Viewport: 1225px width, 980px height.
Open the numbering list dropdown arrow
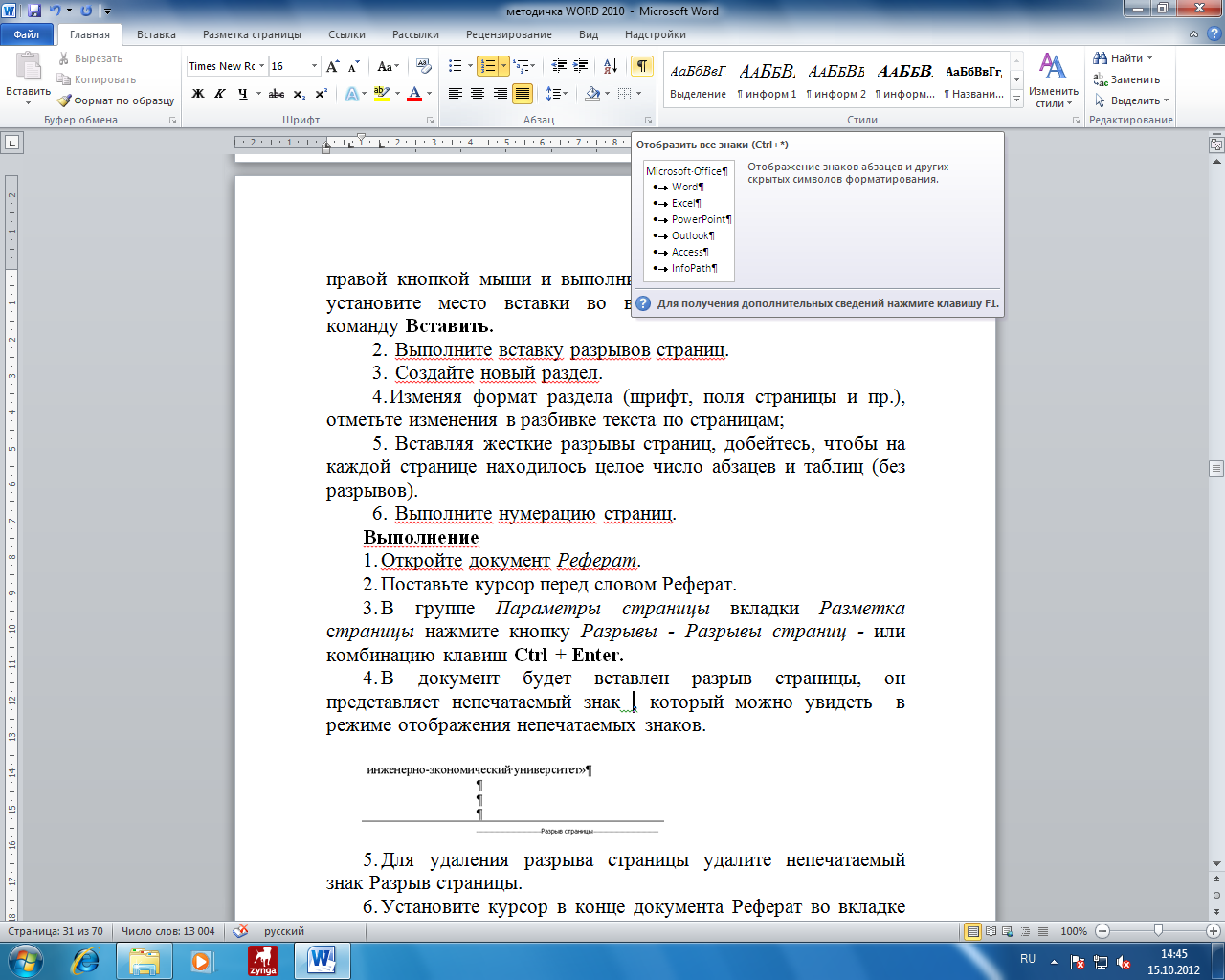coord(503,66)
